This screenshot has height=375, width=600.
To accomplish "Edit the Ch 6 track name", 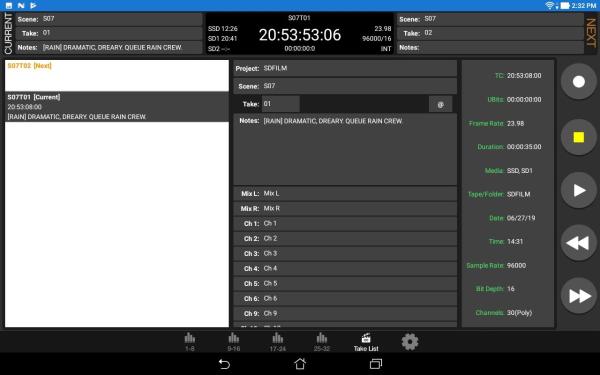I will pos(345,298).
